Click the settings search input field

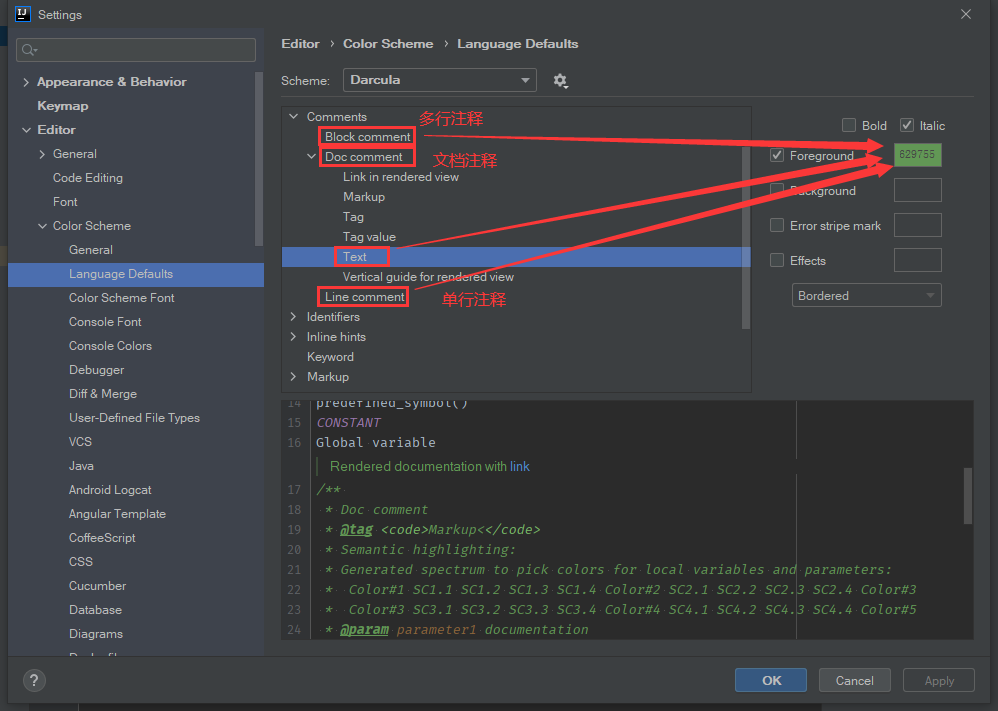coord(136,50)
